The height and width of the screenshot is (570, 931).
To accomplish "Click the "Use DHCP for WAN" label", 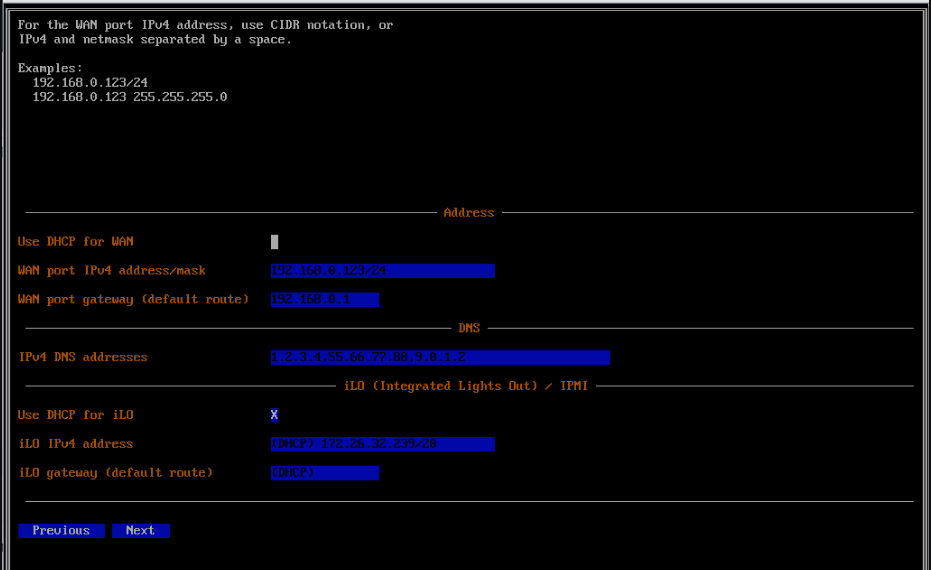I will (76, 242).
